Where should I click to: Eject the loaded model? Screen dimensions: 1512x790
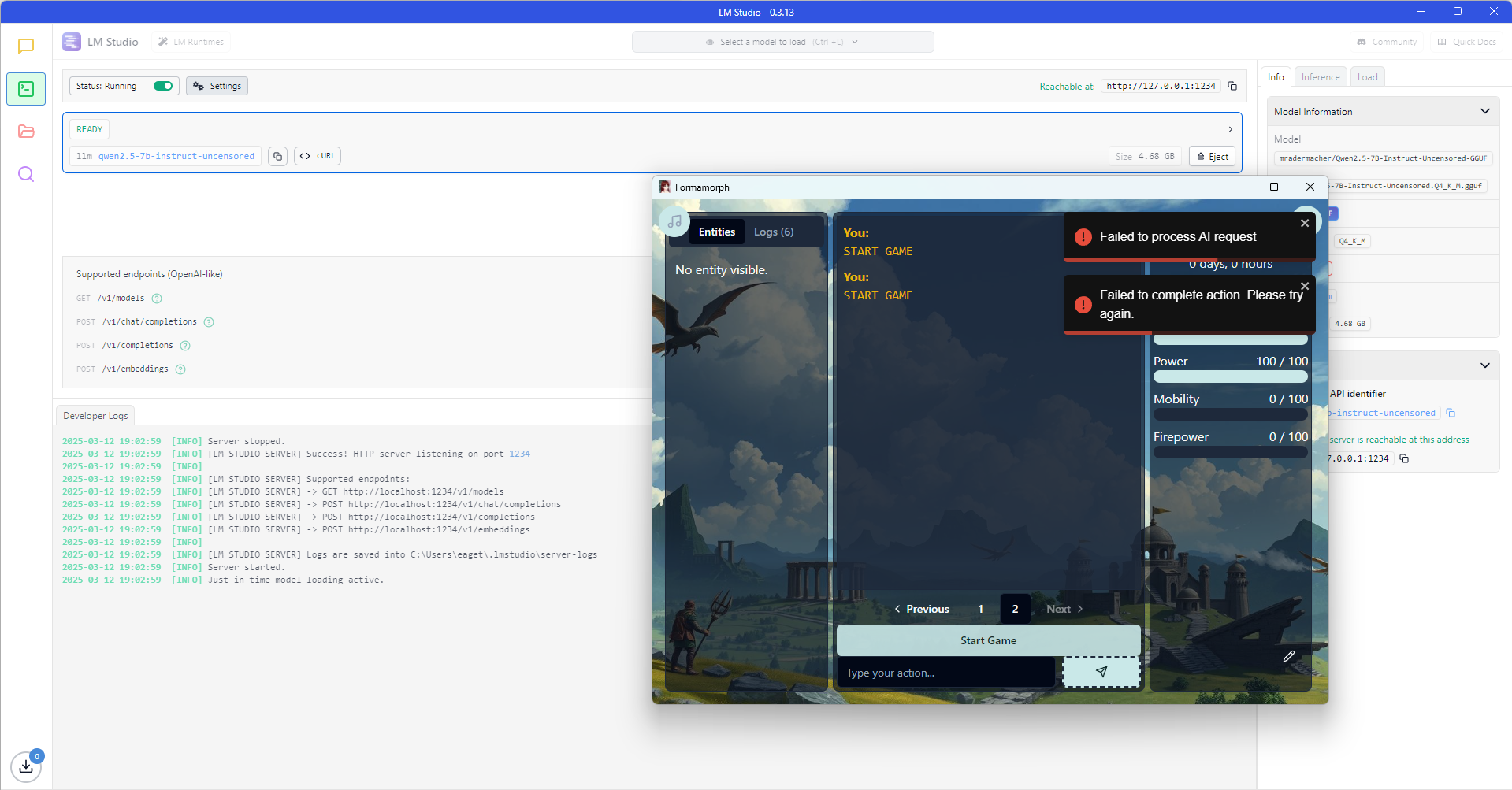(x=1212, y=156)
